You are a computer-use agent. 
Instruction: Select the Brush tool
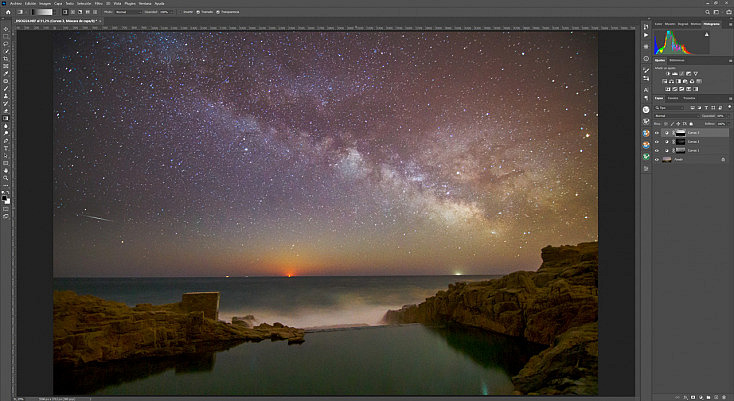click(x=5, y=88)
